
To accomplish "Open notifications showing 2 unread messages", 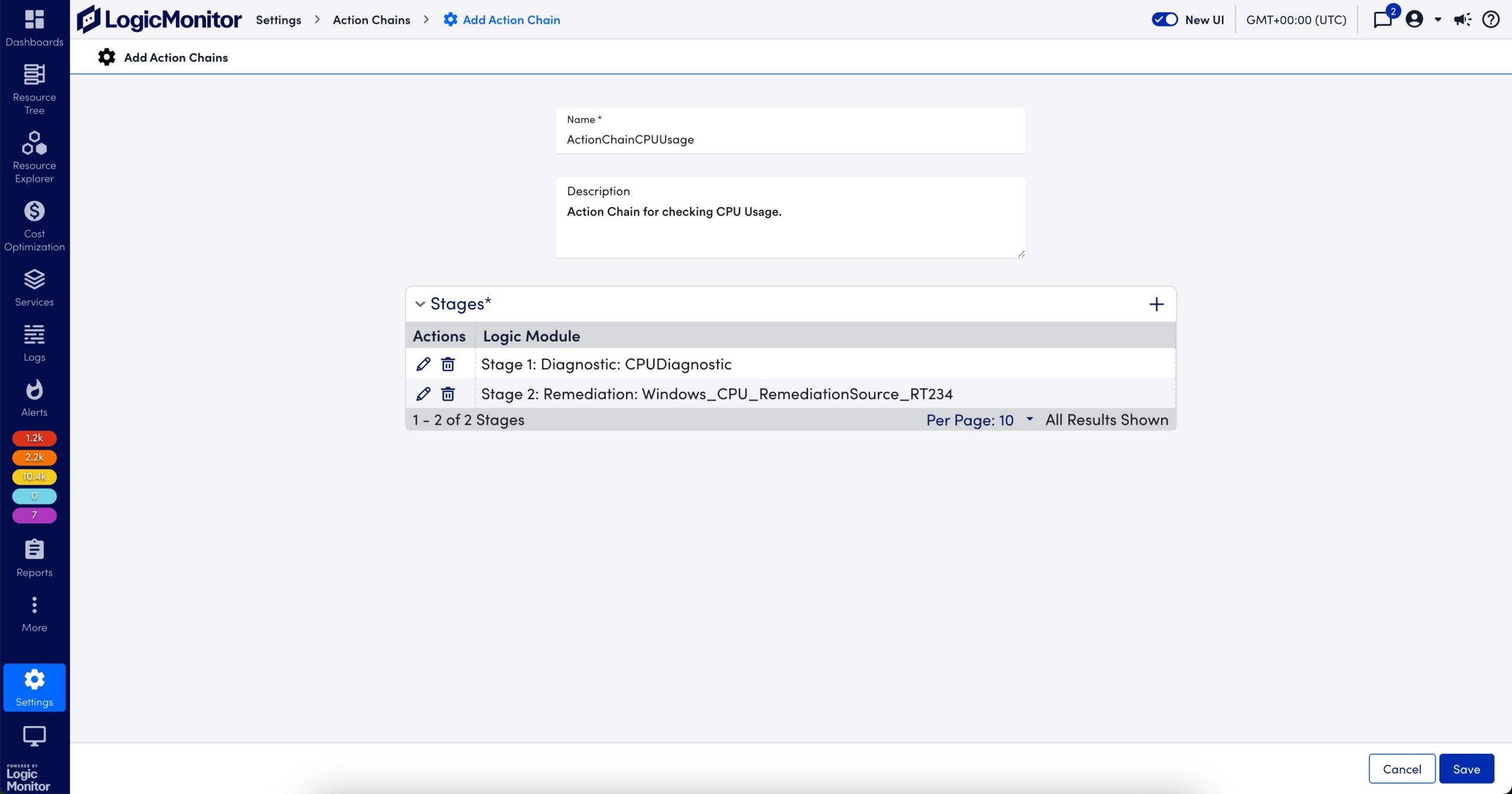I will [x=1383, y=19].
